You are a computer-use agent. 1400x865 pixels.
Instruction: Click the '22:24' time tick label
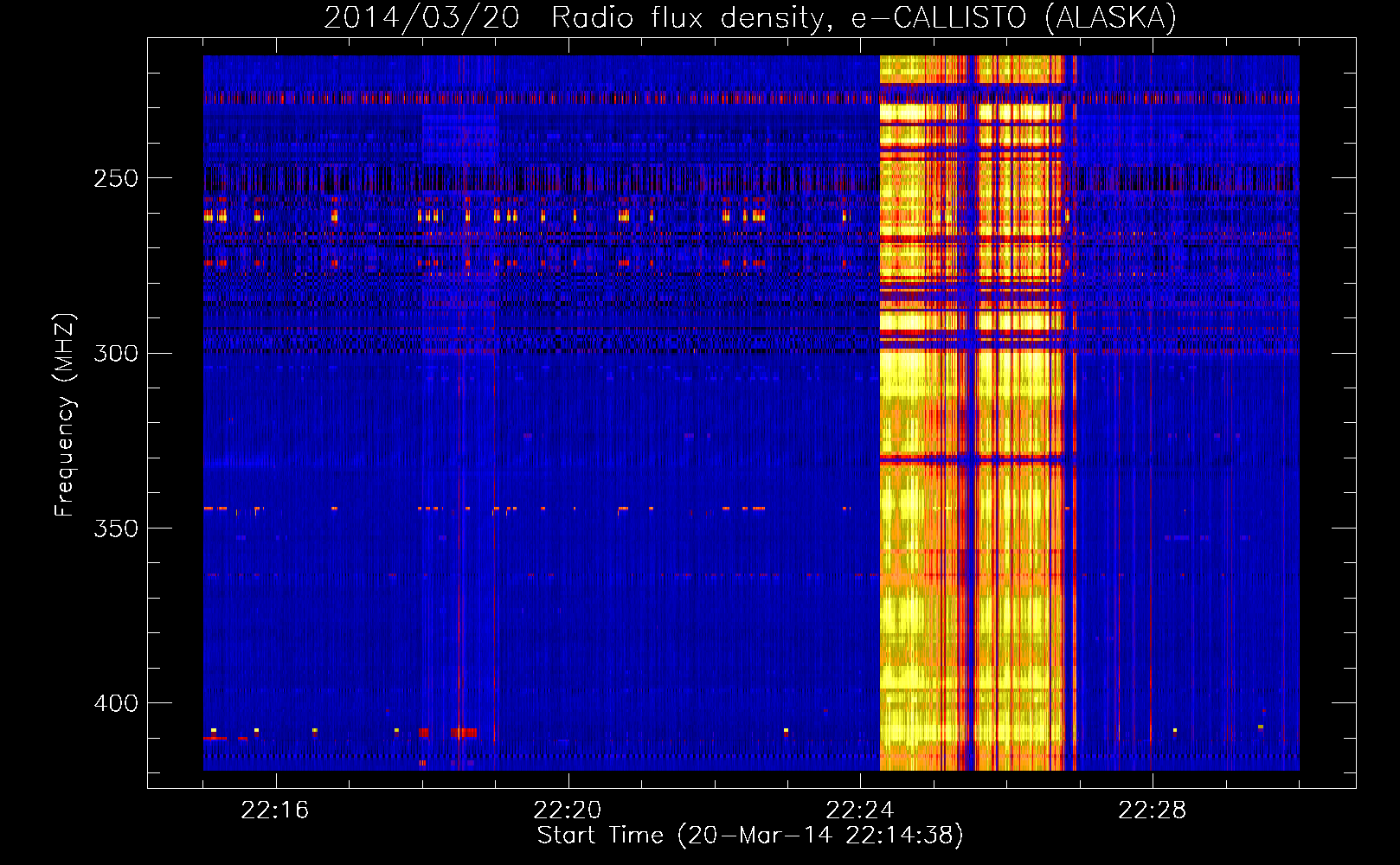(x=860, y=811)
